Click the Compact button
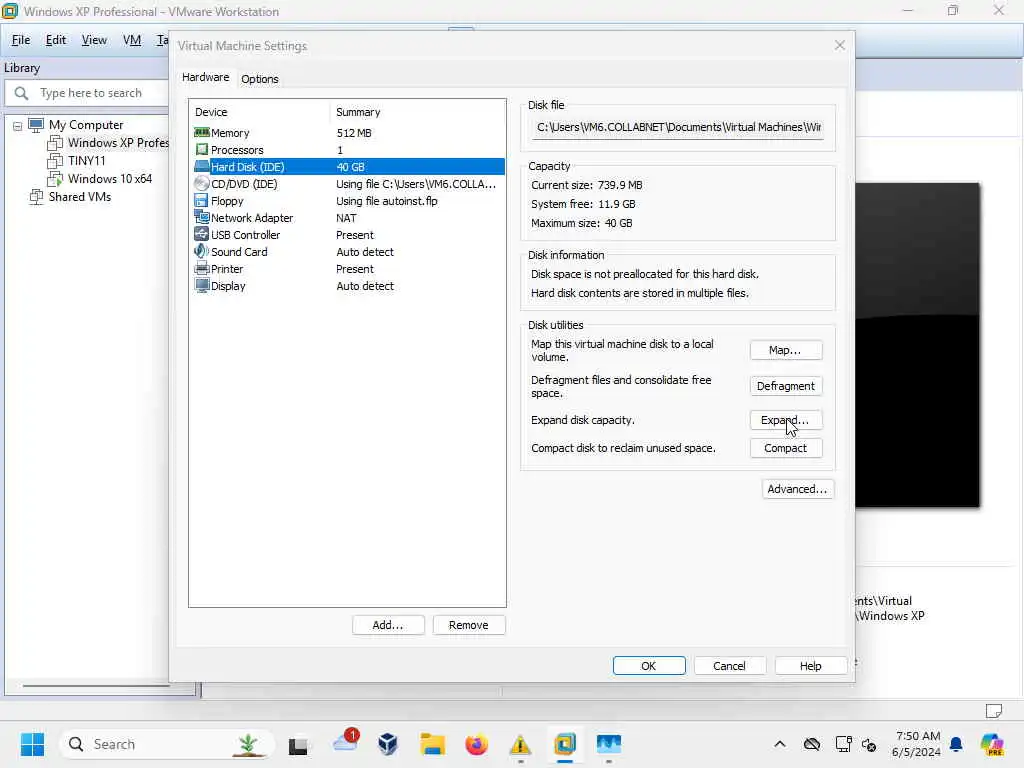The width and height of the screenshot is (1024, 768). tap(786, 448)
